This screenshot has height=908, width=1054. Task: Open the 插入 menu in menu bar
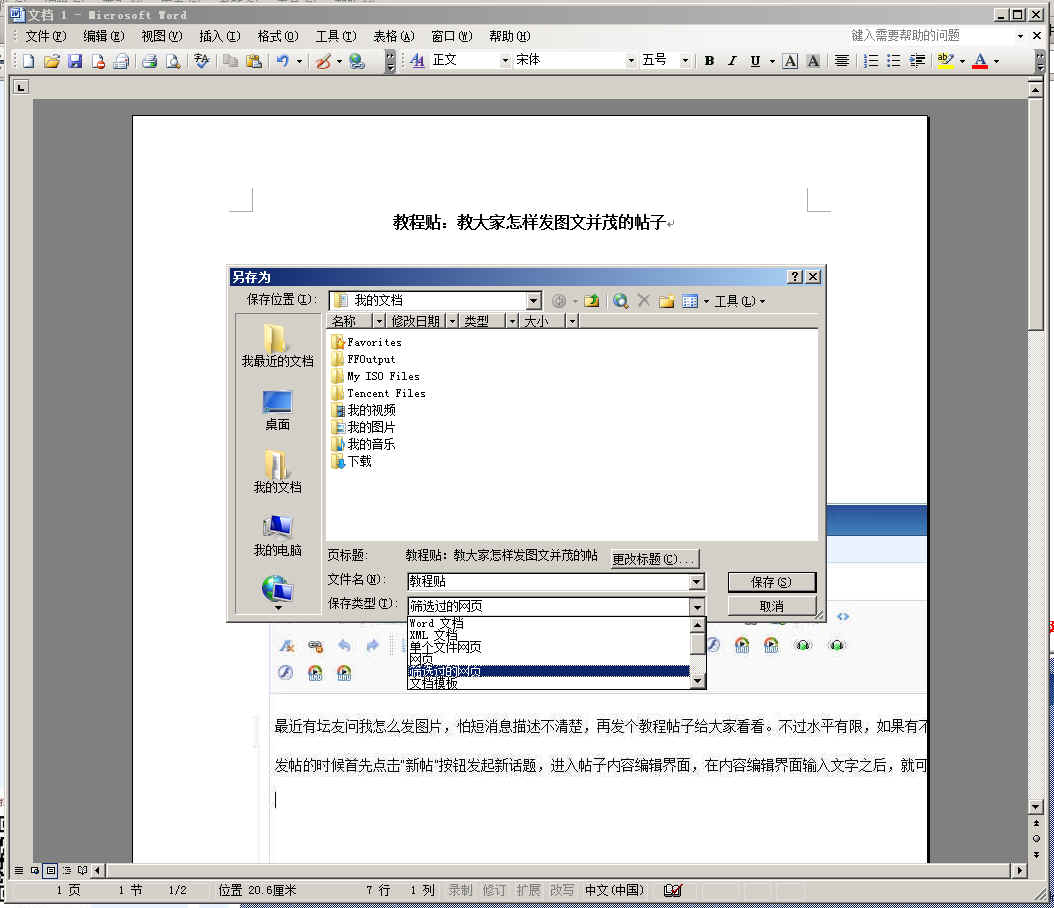pyautogui.click(x=219, y=36)
